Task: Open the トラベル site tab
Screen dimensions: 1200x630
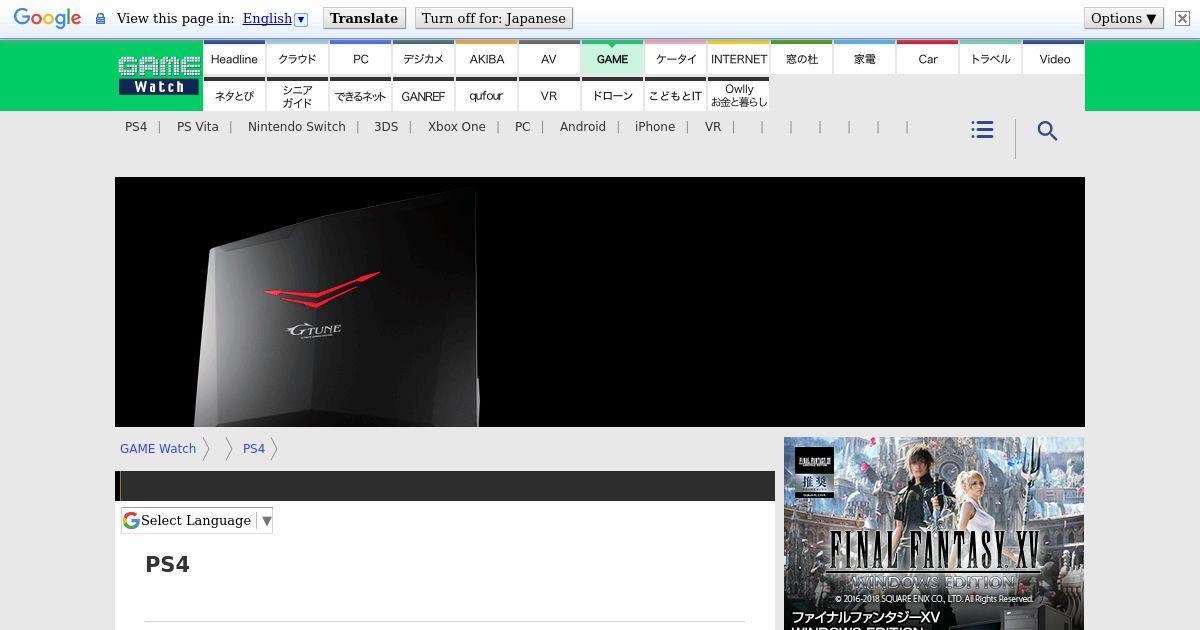Action: click(x=990, y=58)
